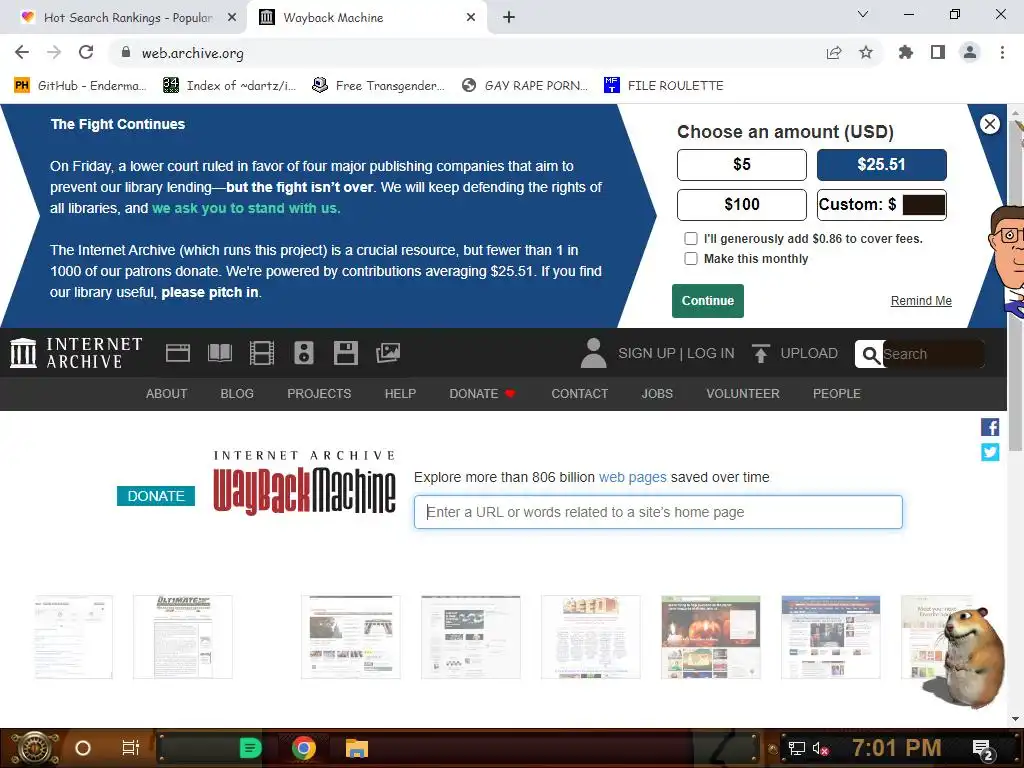Open the Software floppy disk icon
This screenshot has width=1024, height=768.
(x=345, y=353)
